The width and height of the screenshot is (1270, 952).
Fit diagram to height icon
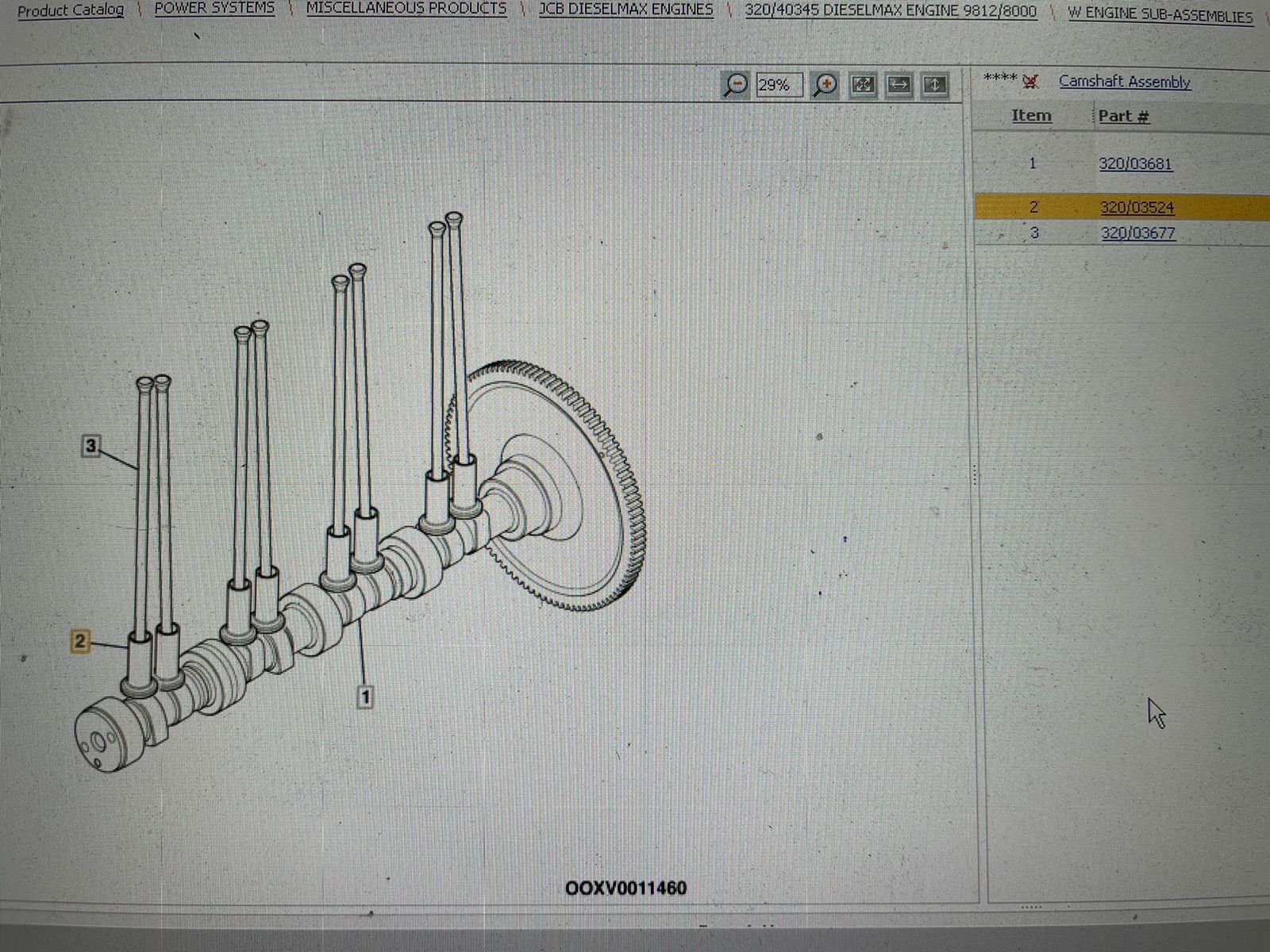pos(934,84)
